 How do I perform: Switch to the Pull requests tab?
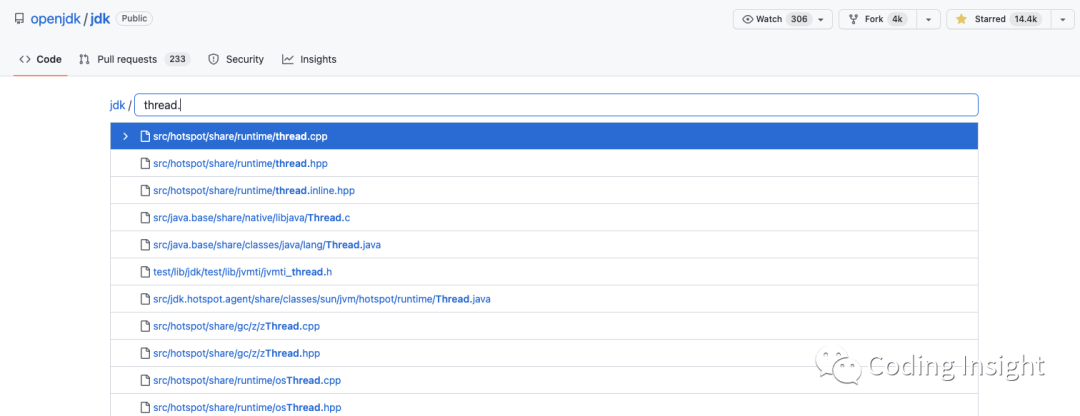coord(134,59)
